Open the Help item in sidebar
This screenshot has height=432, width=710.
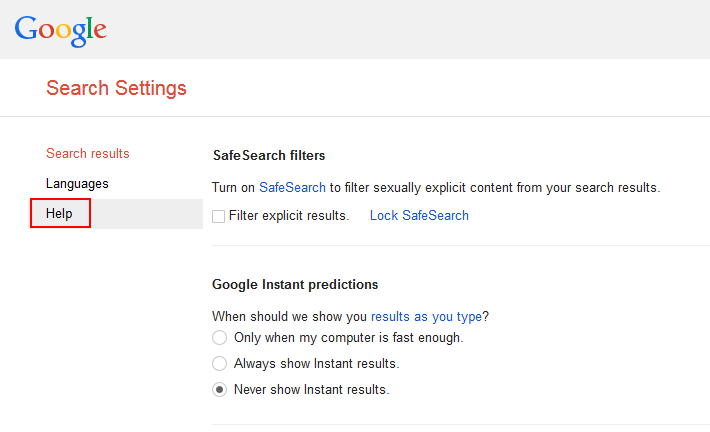point(60,214)
